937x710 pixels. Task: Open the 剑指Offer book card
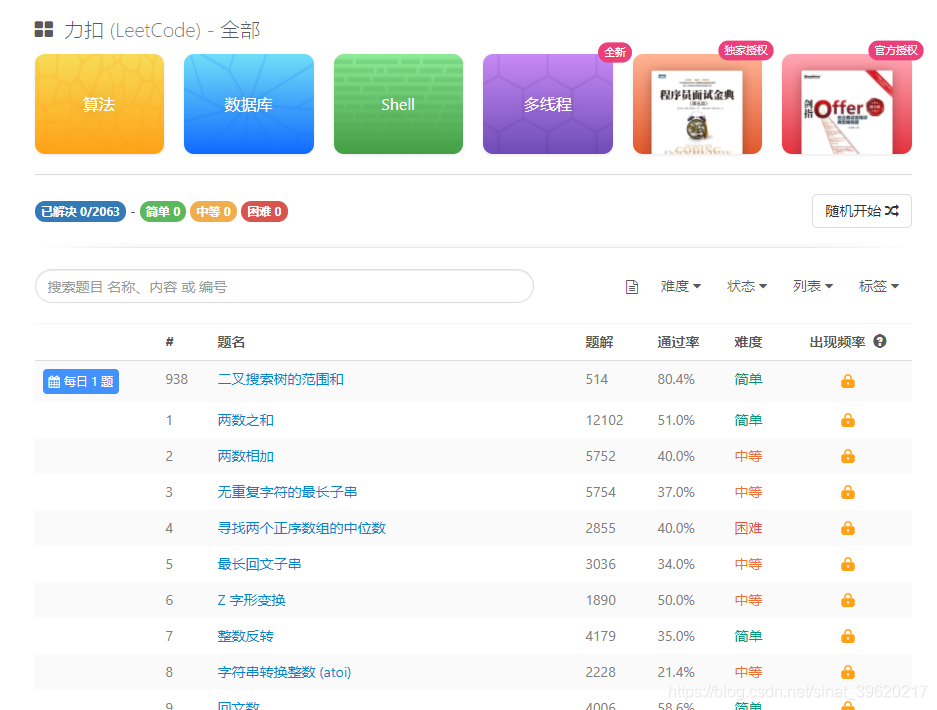pyautogui.click(x=847, y=104)
